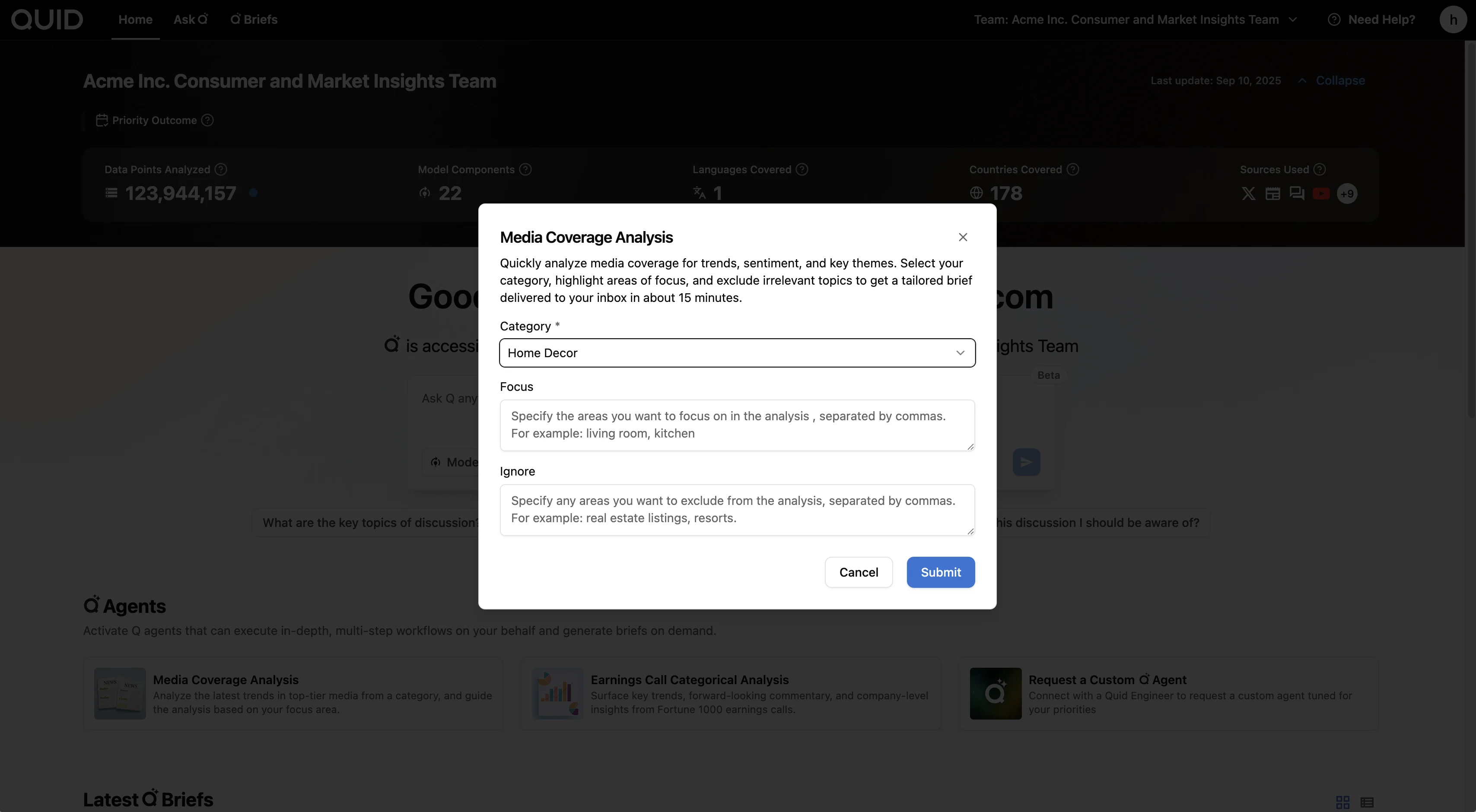The height and width of the screenshot is (812, 1476).
Task: Click into the Focus text area
Action: (x=737, y=425)
